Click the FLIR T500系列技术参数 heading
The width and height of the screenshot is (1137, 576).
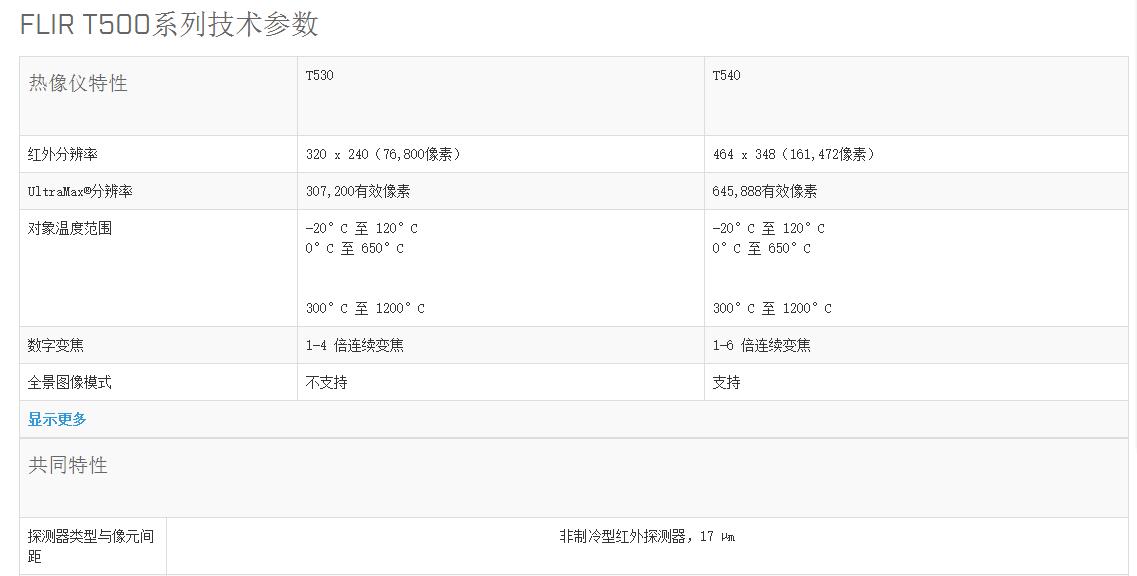(x=169, y=25)
